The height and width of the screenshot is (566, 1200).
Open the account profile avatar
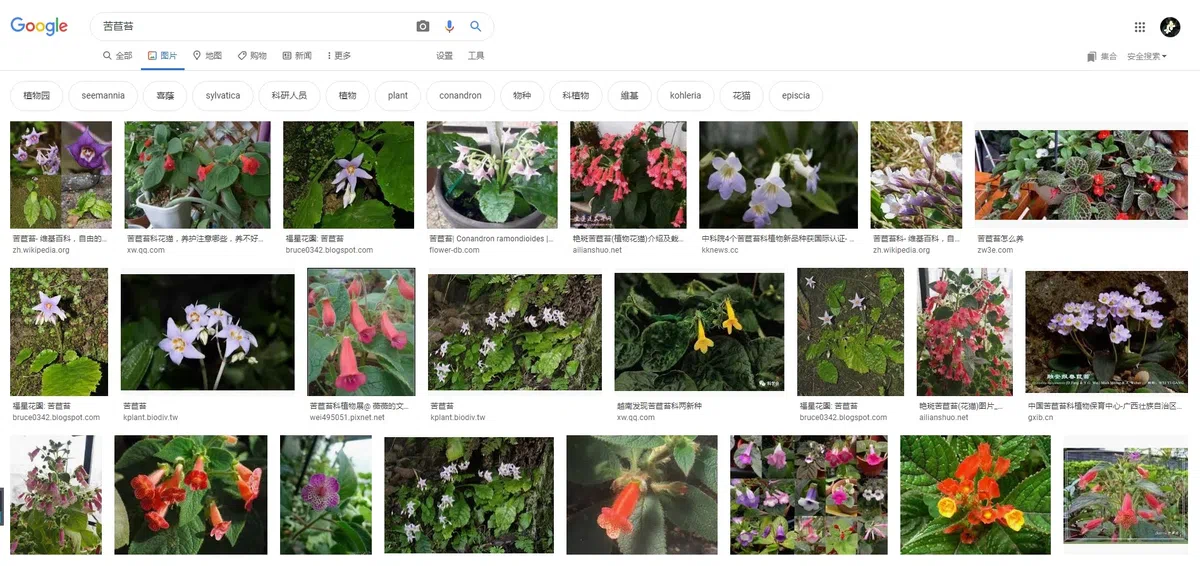click(1170, 27)
